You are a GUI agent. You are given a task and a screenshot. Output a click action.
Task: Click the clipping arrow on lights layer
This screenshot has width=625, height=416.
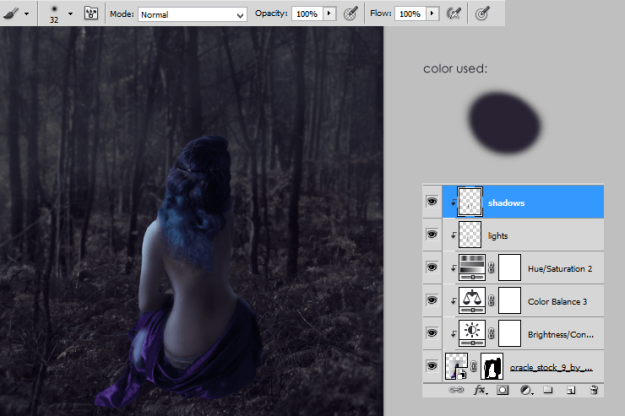[x=454, y=235]
